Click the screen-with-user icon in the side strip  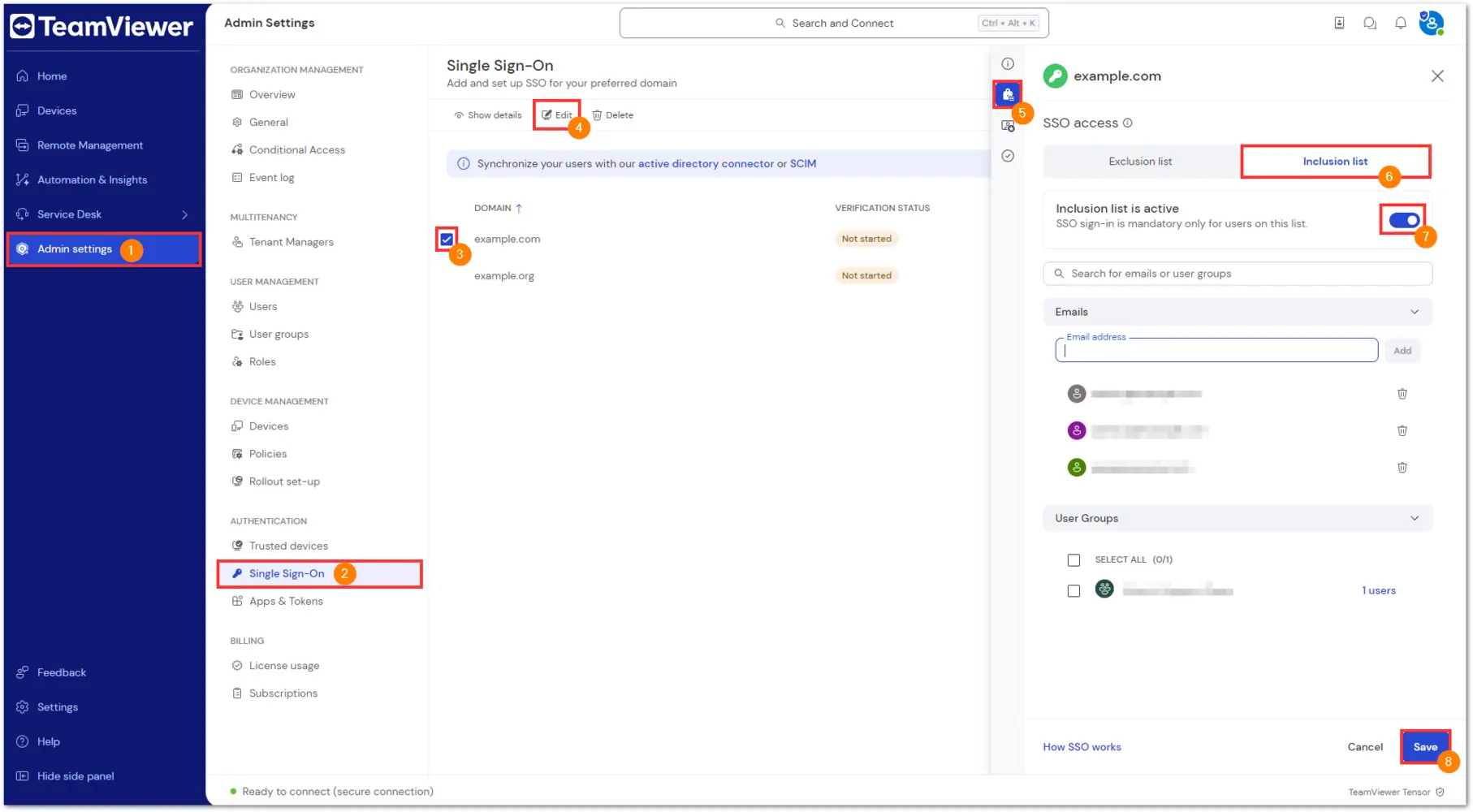tap(1008, 125)
